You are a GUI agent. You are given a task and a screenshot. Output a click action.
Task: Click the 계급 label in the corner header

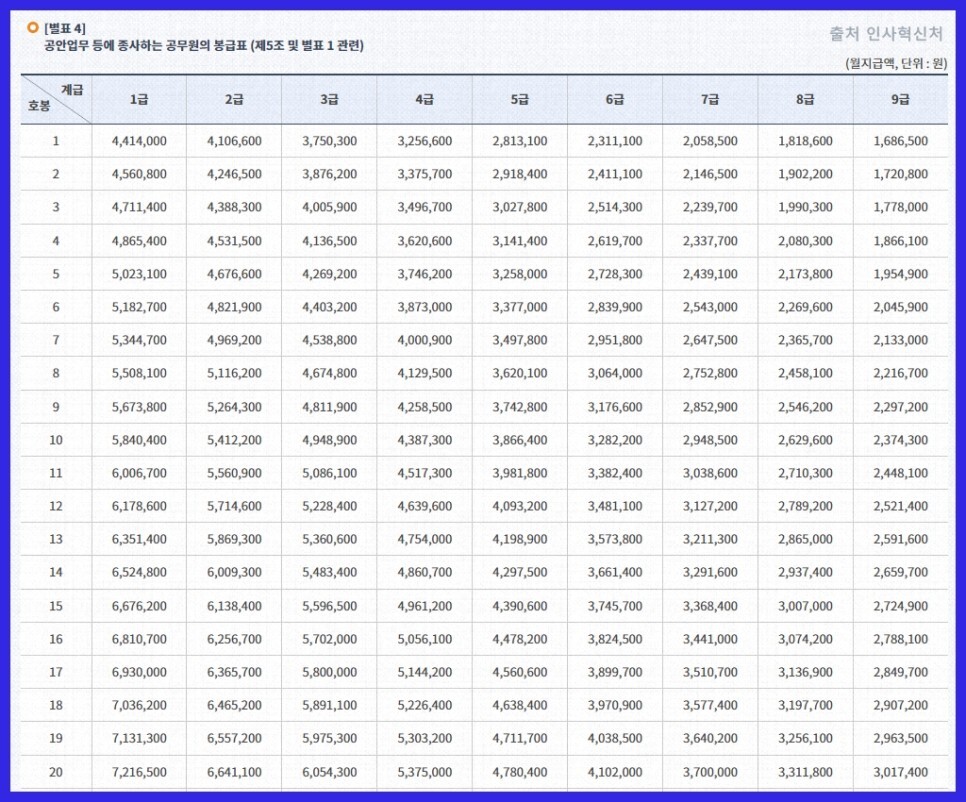click(72, 90)
